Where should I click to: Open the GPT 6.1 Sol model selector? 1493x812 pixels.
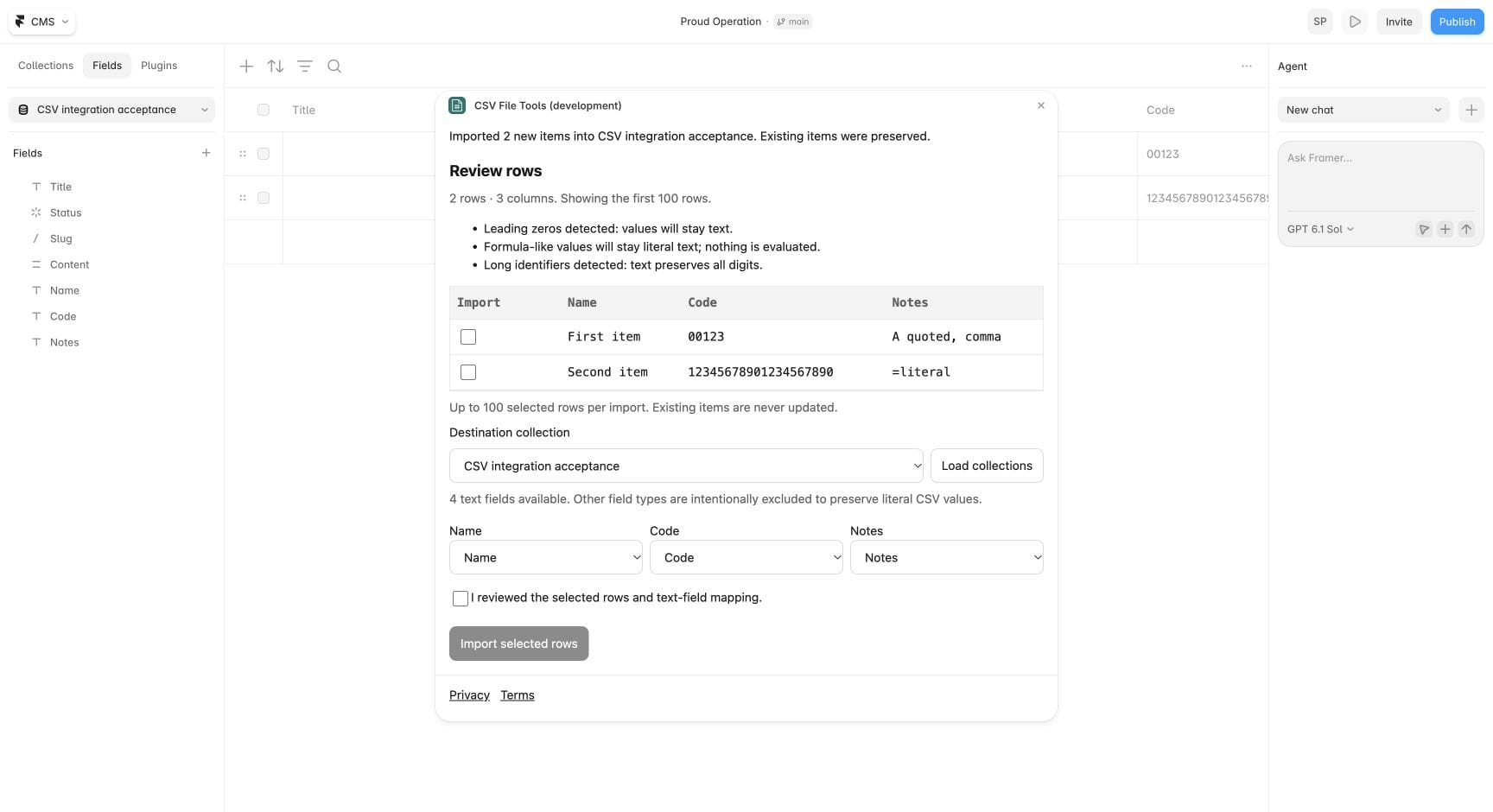[1320, 229]
